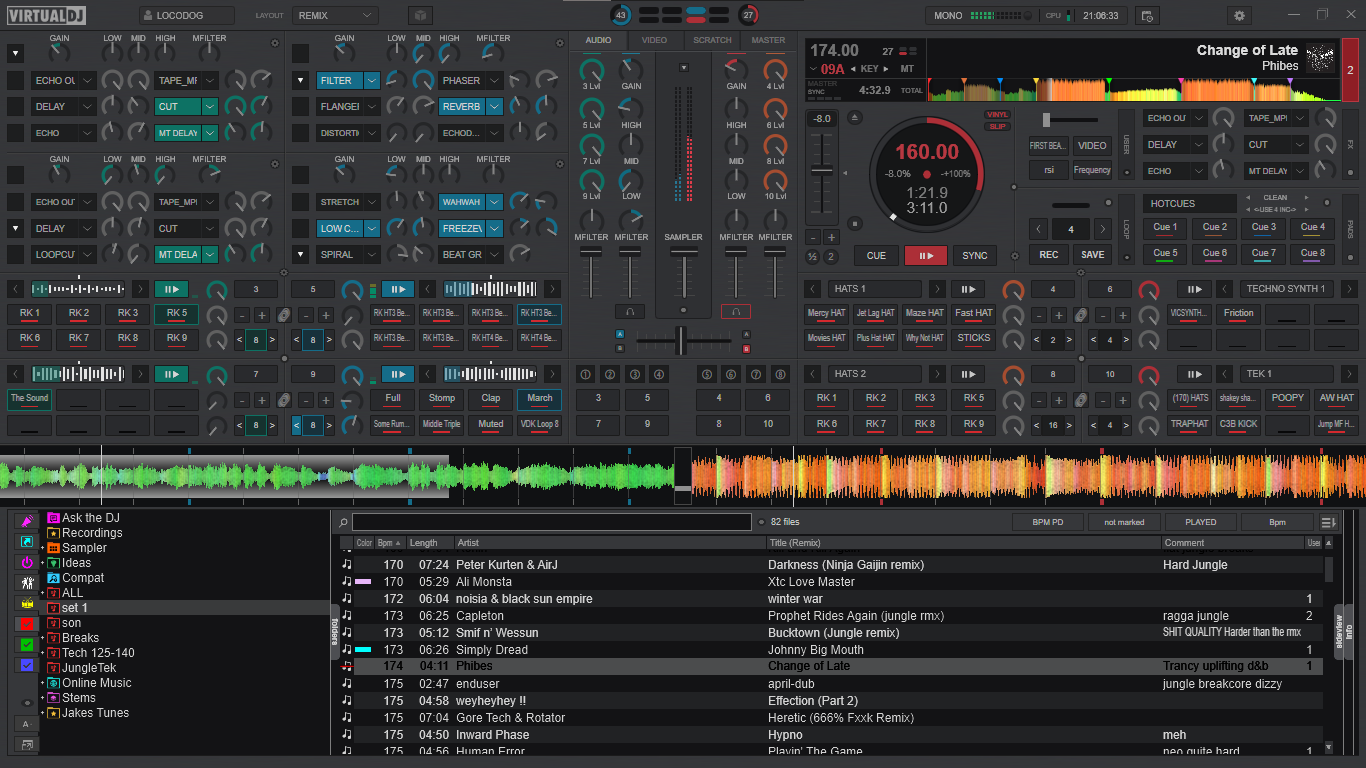This screenshot has height=768, width=1366.
Task: Switch to the VIDEO mixer tab
Action: 654,40
